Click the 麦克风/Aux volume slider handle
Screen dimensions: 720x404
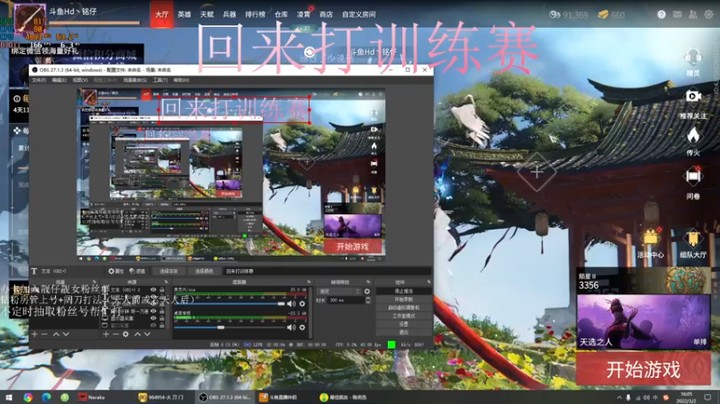point(281,303)
